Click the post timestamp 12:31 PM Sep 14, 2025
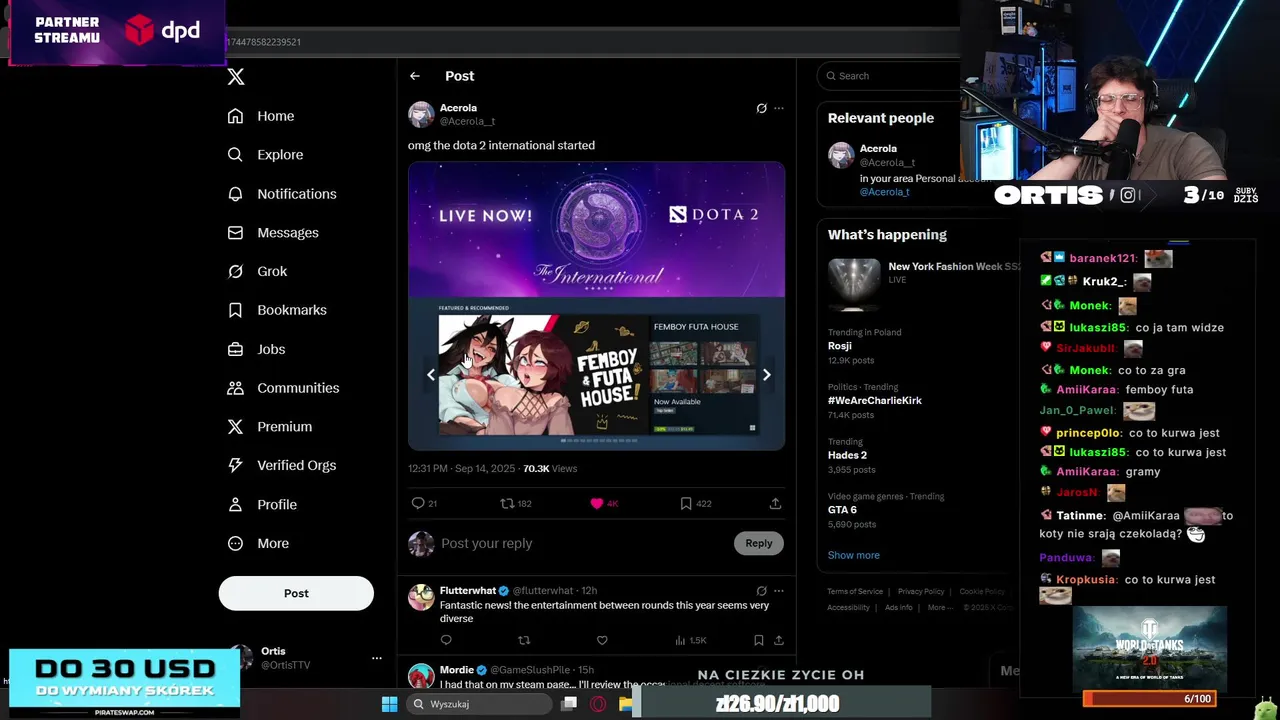Screen dimensions: 1280x720 462,468
